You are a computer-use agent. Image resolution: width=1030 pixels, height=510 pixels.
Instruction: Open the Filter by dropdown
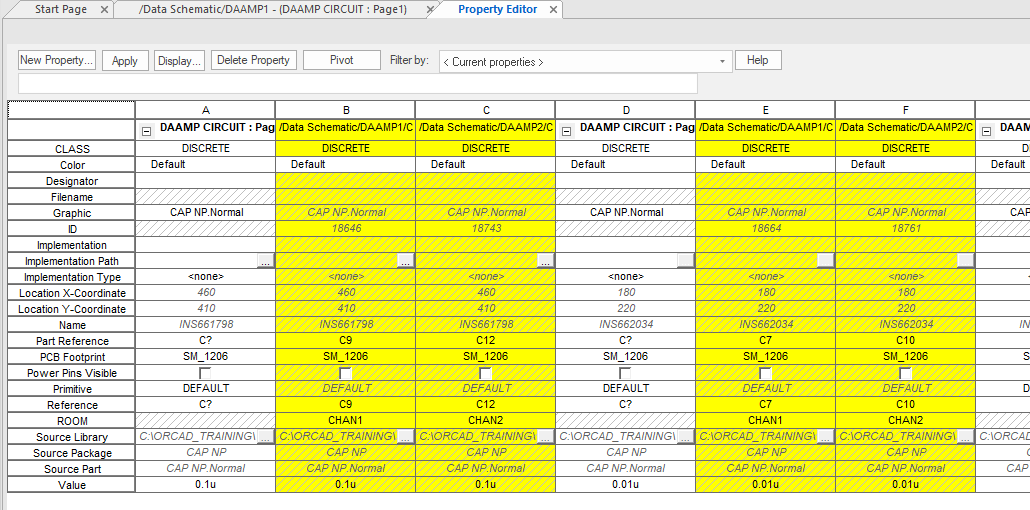pyautogui.click(x=722, y=62)
